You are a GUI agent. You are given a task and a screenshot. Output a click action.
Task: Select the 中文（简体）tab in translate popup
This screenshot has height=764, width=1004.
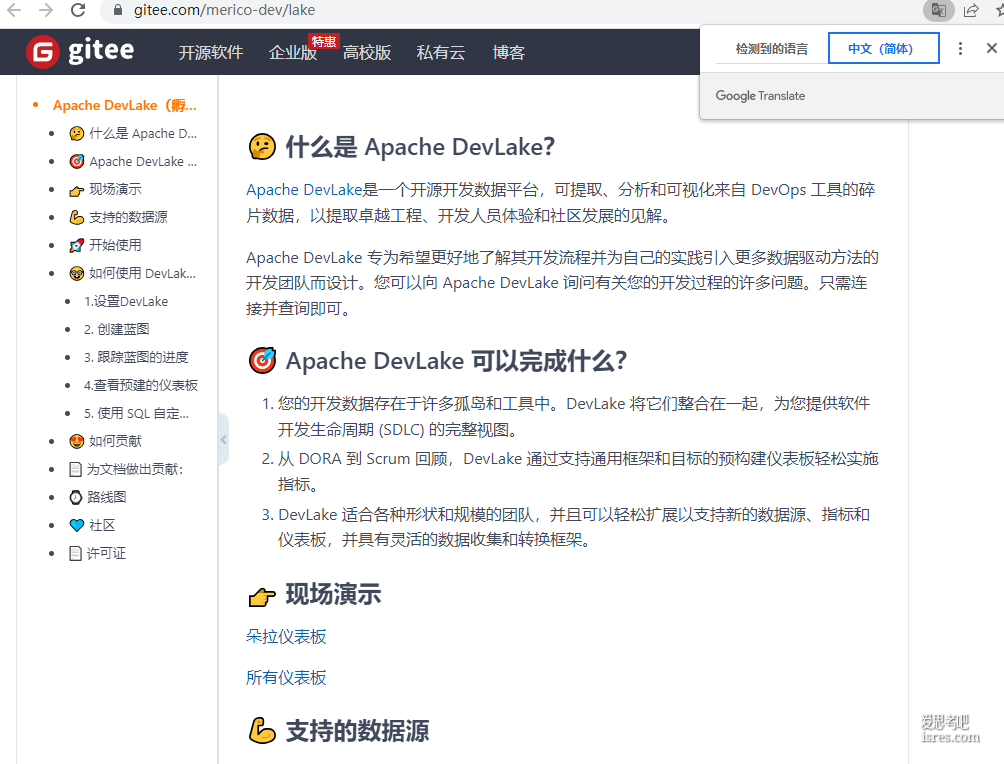point(884,49)
